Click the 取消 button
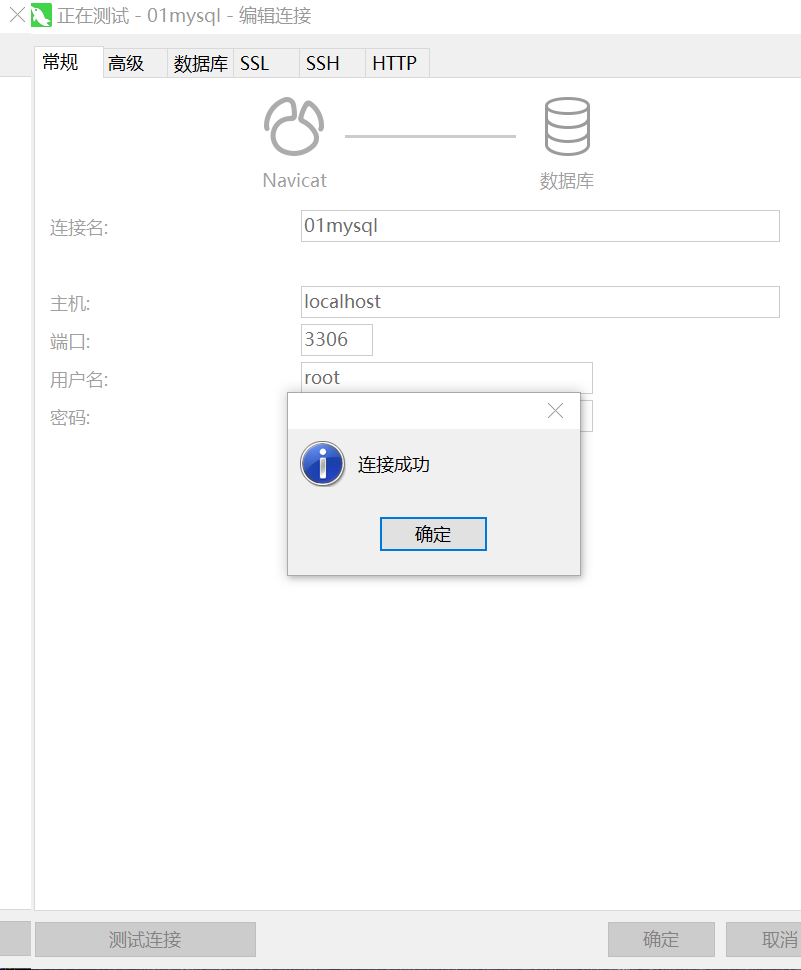Viewport: 801px width, 970px height. (764, 940)
